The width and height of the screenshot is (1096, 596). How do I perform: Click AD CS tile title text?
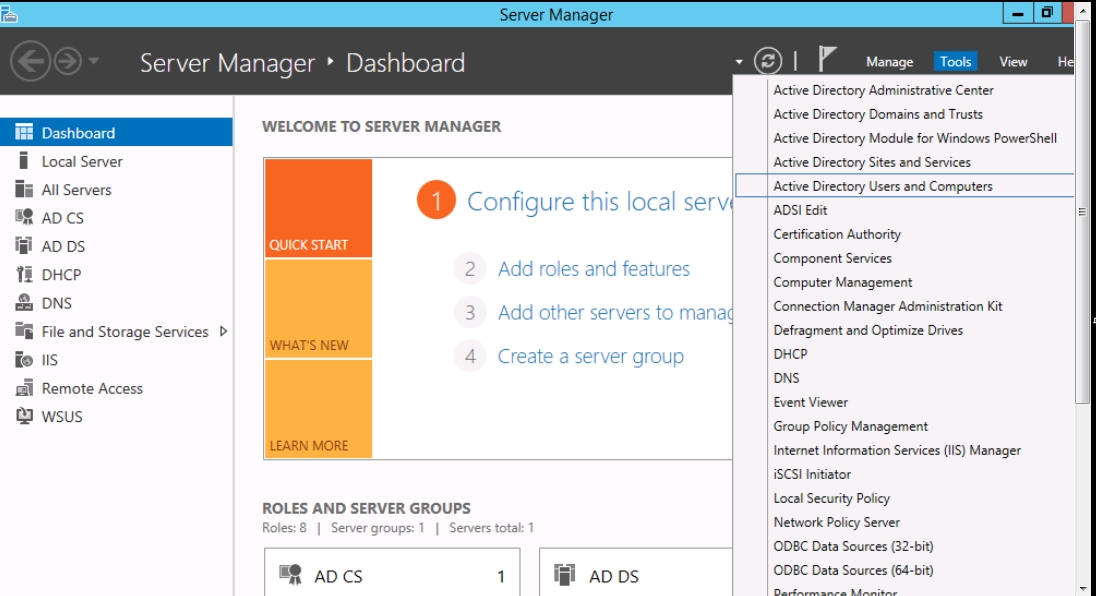[338, 576]
